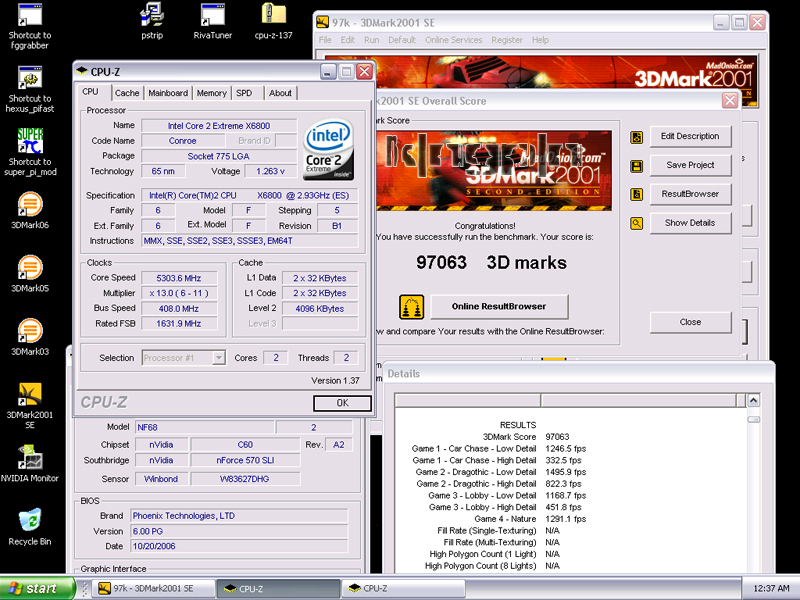
Task: Open the Default menu in 3DMark2001 SE
Action: pyautogui.click(x=402, y=40)
